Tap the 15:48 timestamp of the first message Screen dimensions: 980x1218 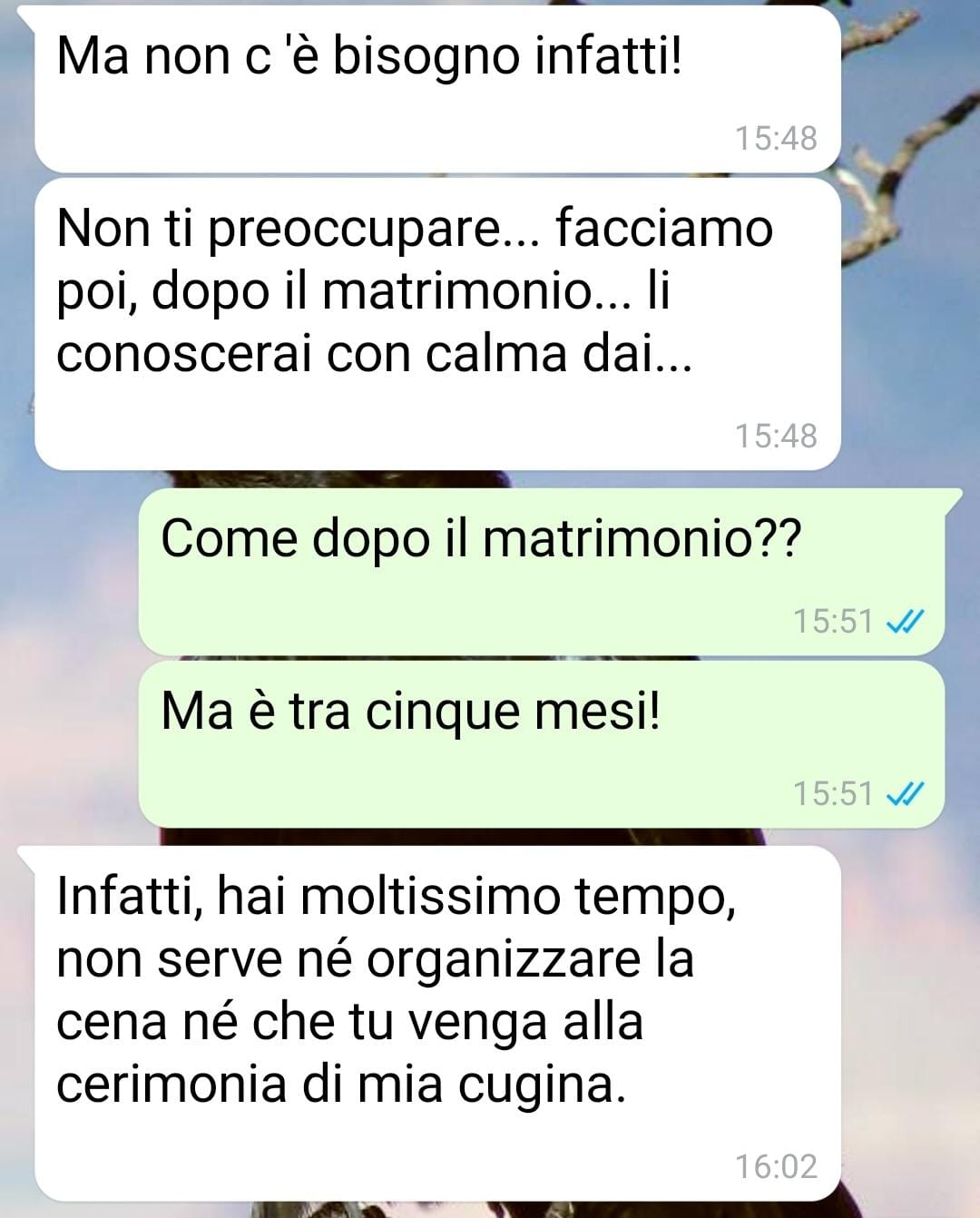click(776, 138)
